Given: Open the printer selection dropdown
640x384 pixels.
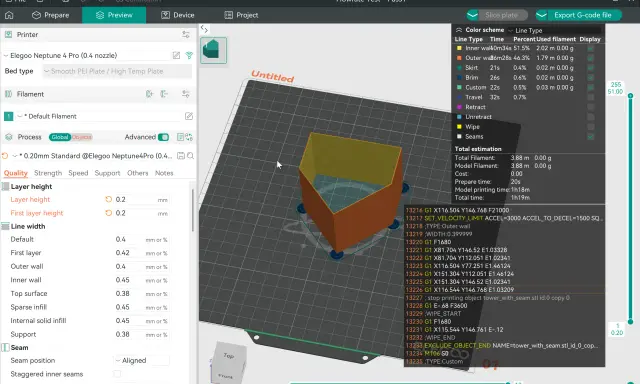Looking at the screenshot, I should [87, 55].
